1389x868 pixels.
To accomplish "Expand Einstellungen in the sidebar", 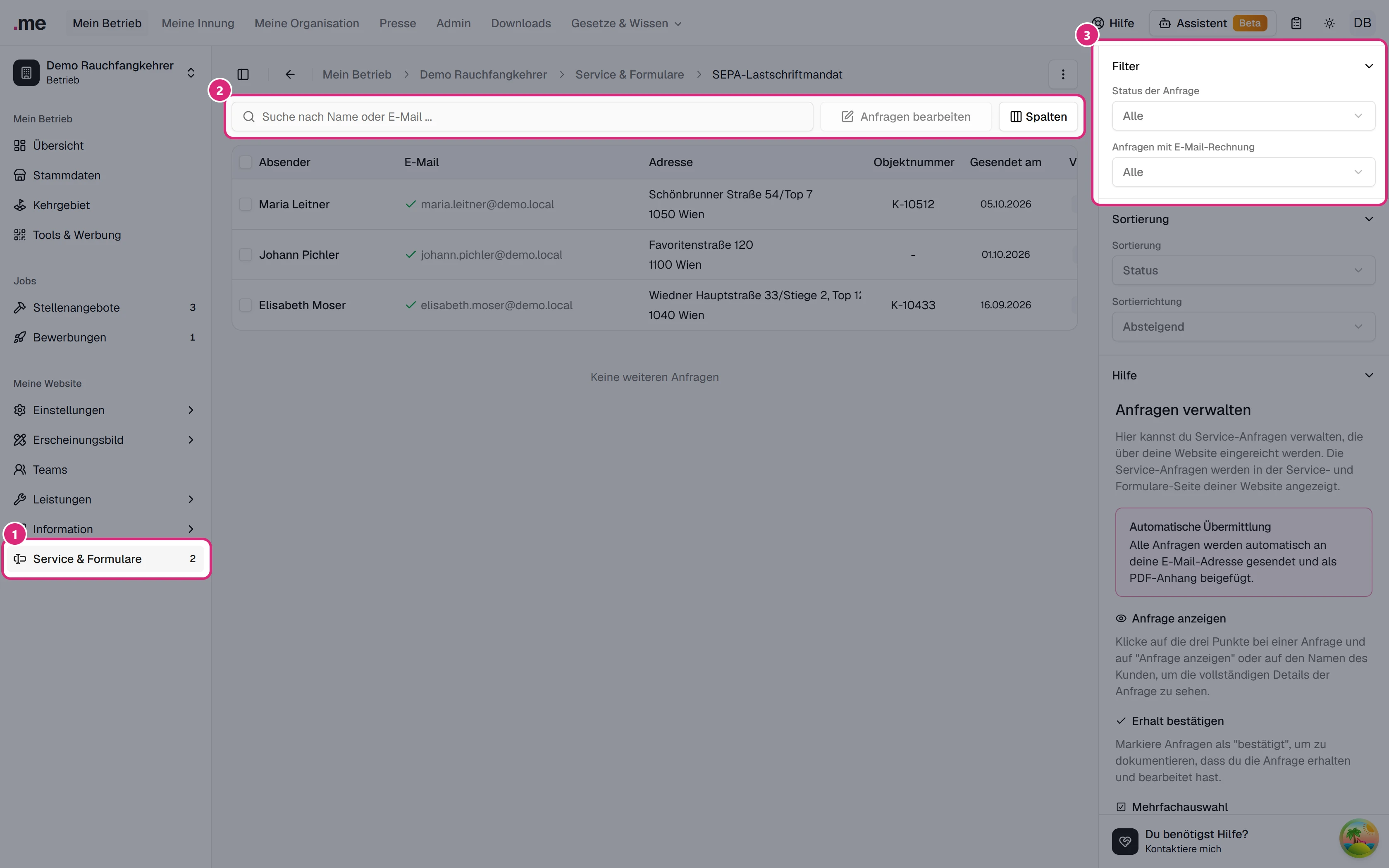I will 105,410.
